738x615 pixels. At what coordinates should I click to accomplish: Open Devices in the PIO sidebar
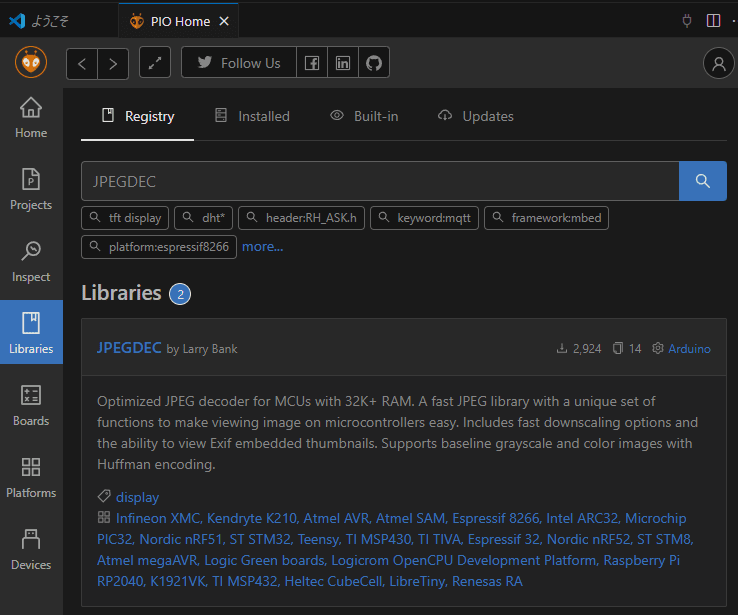(31, 549)
